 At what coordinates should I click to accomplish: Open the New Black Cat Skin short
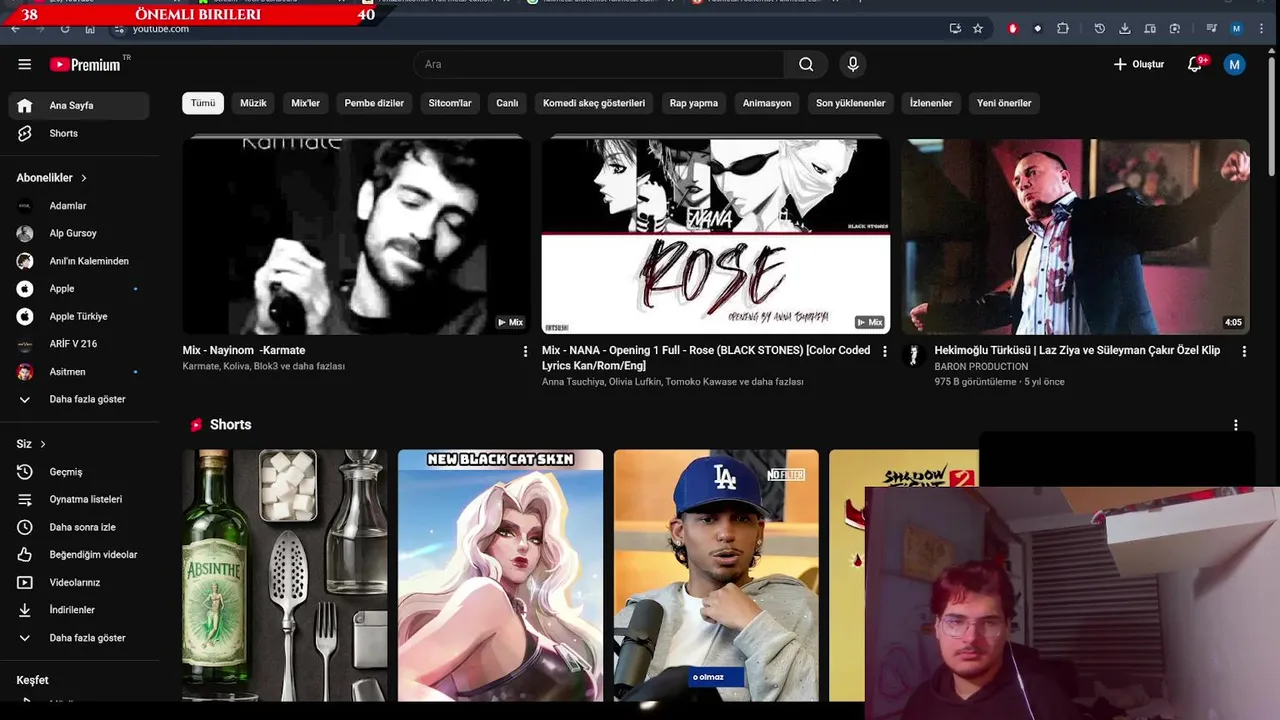point(501,575)
